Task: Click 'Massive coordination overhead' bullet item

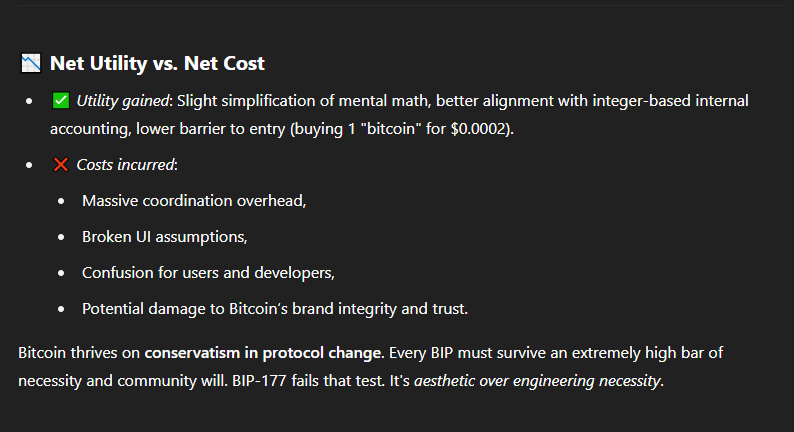Action: tap(194, 201)
